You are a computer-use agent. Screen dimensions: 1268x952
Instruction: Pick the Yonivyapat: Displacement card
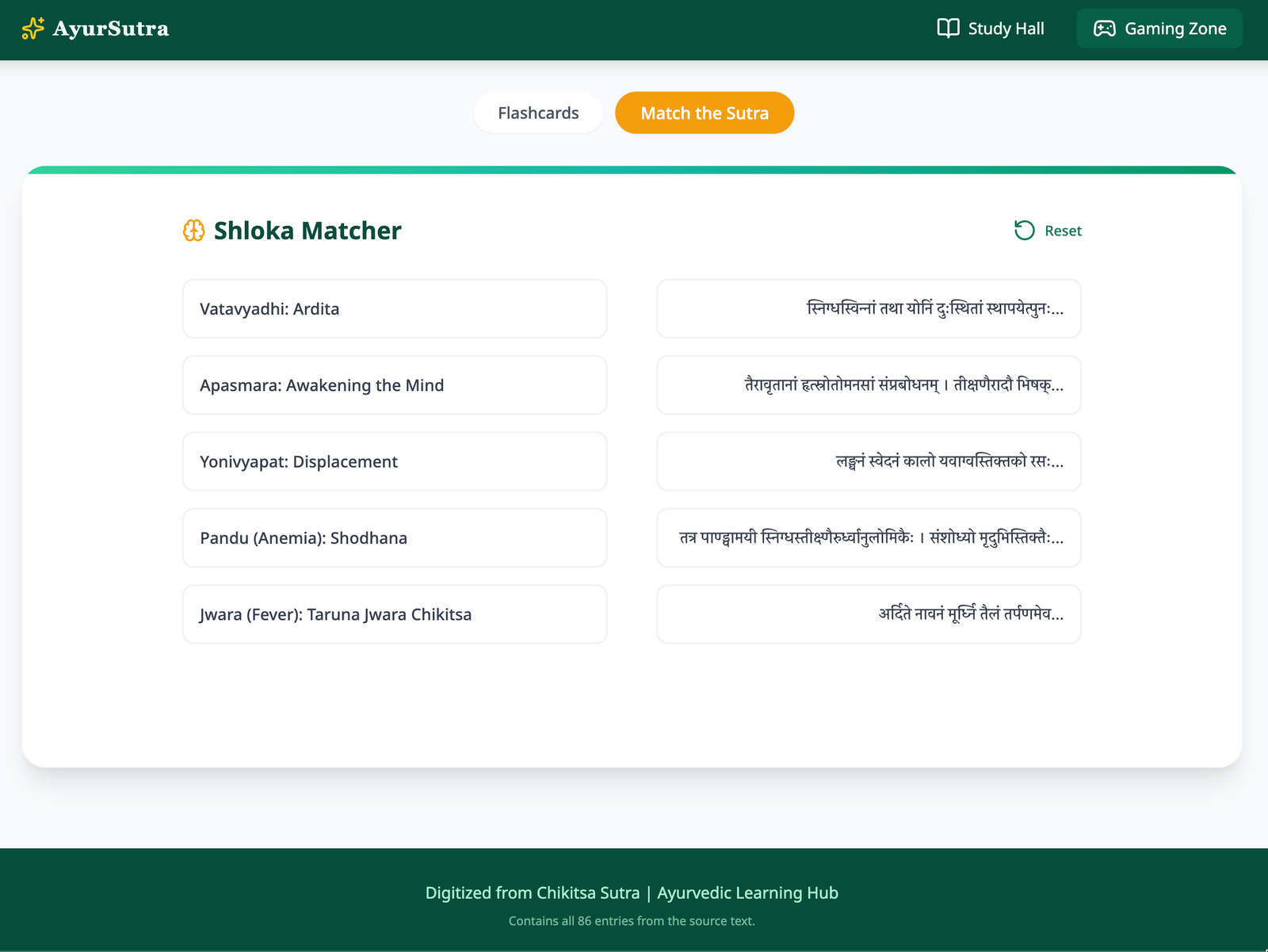click(395, 462)
